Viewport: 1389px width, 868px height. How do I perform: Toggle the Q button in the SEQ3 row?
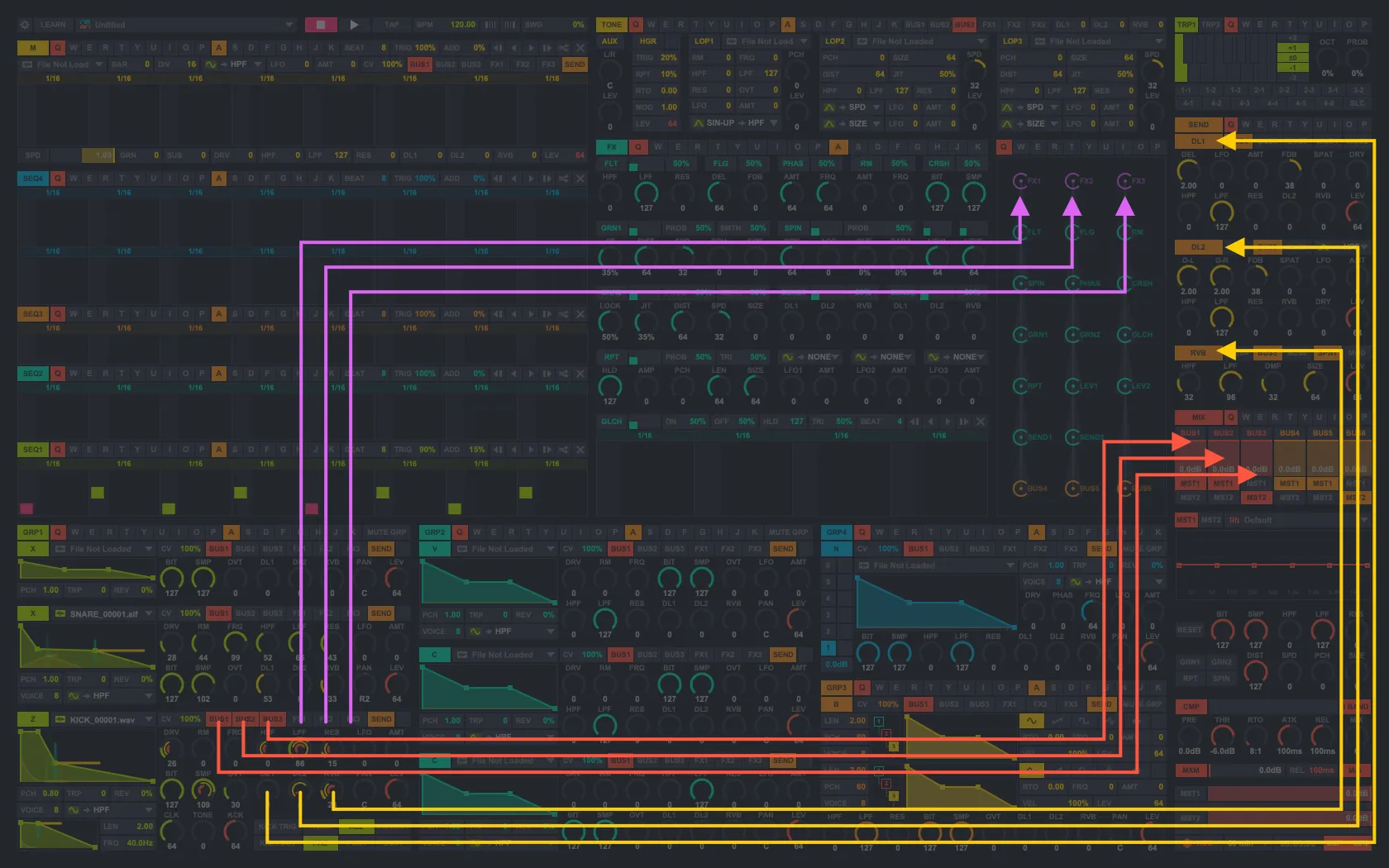click(x=58, y=314)
